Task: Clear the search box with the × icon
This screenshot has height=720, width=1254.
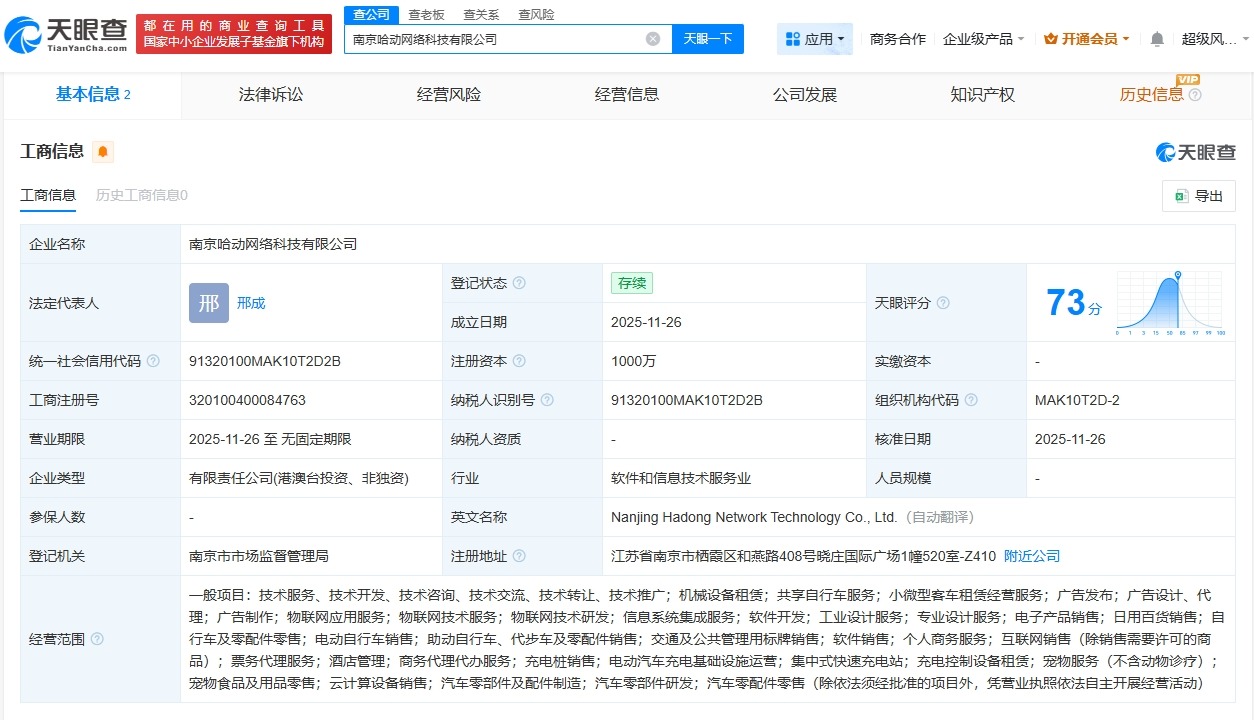Action: [x=653, y=38]
